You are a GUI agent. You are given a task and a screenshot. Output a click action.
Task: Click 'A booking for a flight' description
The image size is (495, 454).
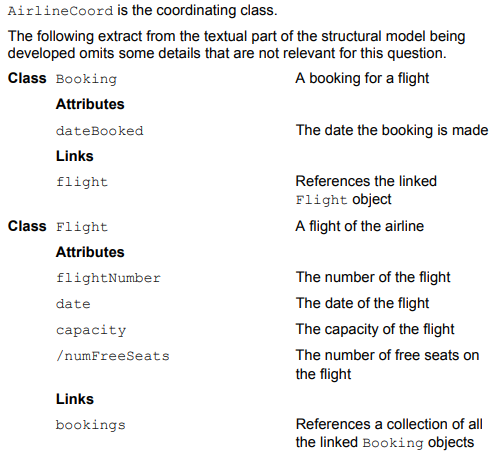click(362, 79)
